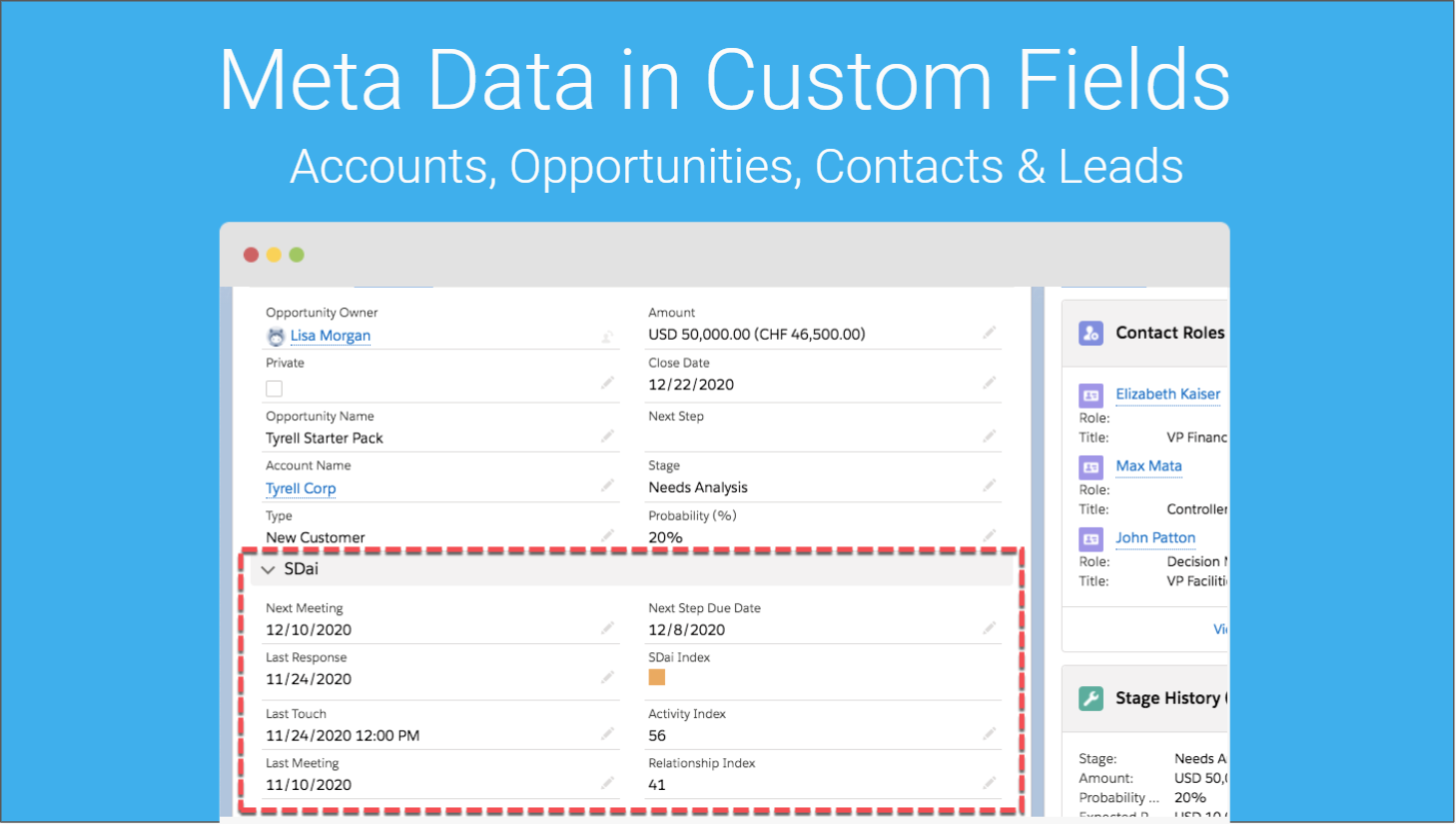Click the red window close dot
The image size is (1456, 824).
tap(251, 255)
